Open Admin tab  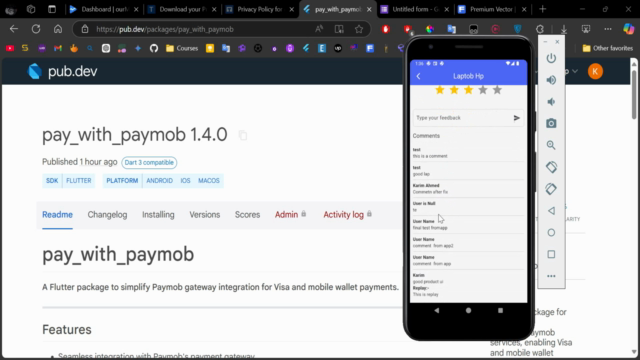pyautogui.click(x=290, y=215)
